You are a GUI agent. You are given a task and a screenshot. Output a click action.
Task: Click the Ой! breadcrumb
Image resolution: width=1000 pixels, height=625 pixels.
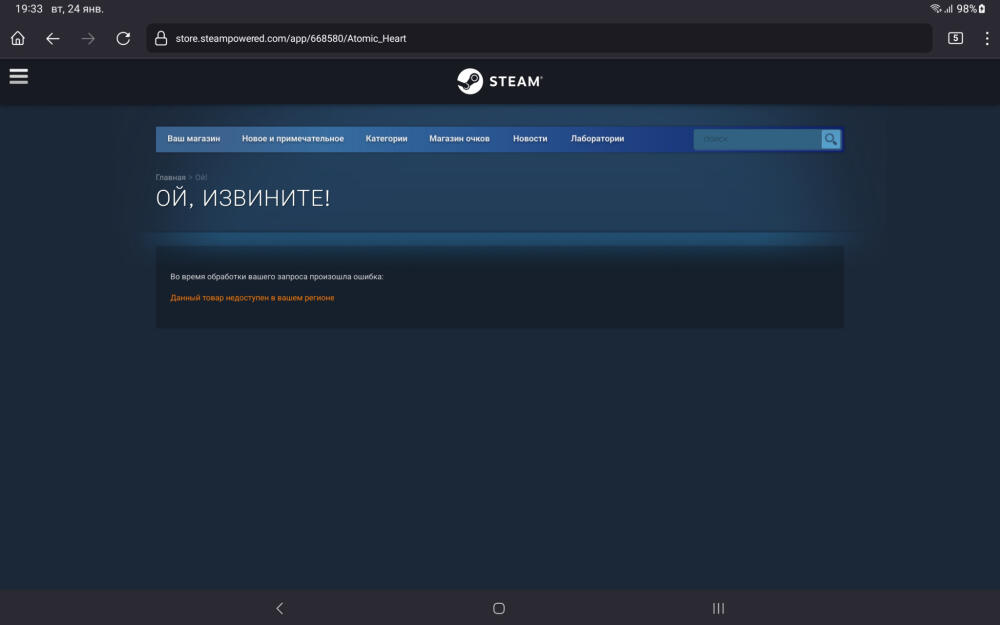(201, 177)
